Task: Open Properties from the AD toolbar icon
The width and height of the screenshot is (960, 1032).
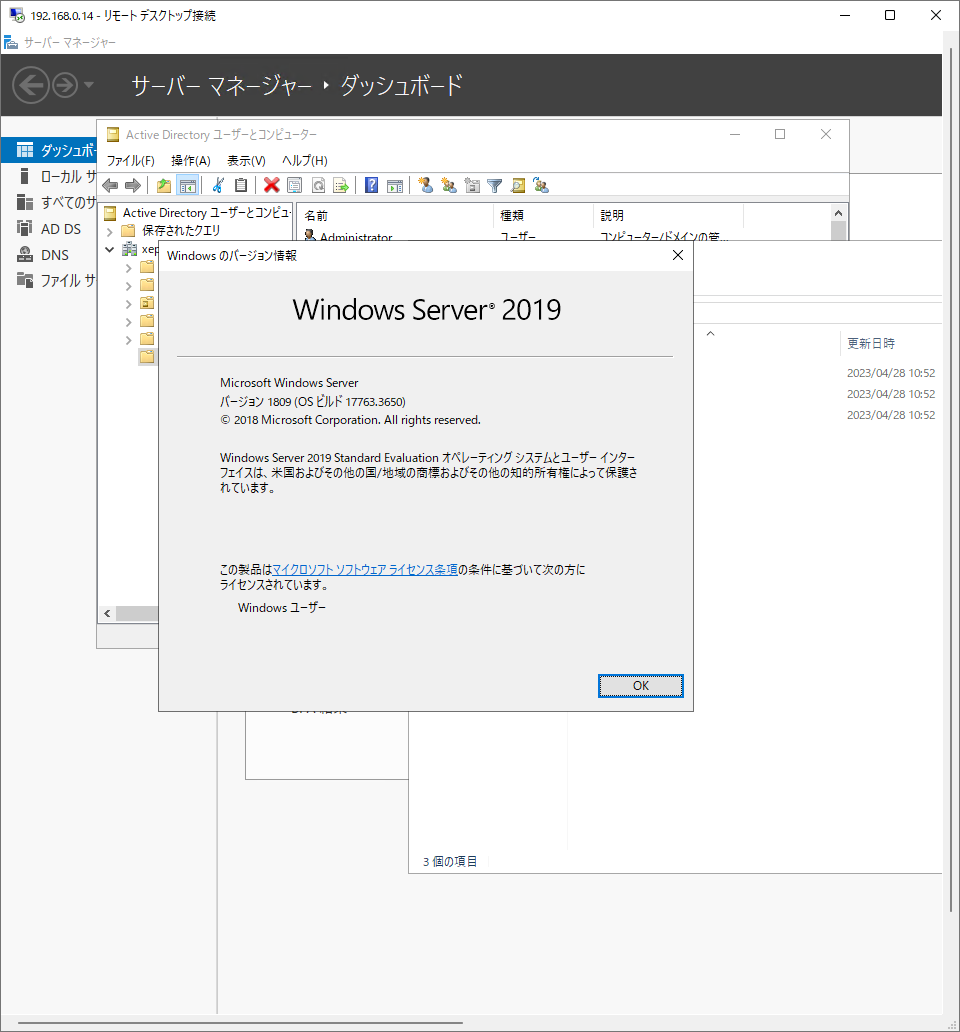Action: coord(295,186)
